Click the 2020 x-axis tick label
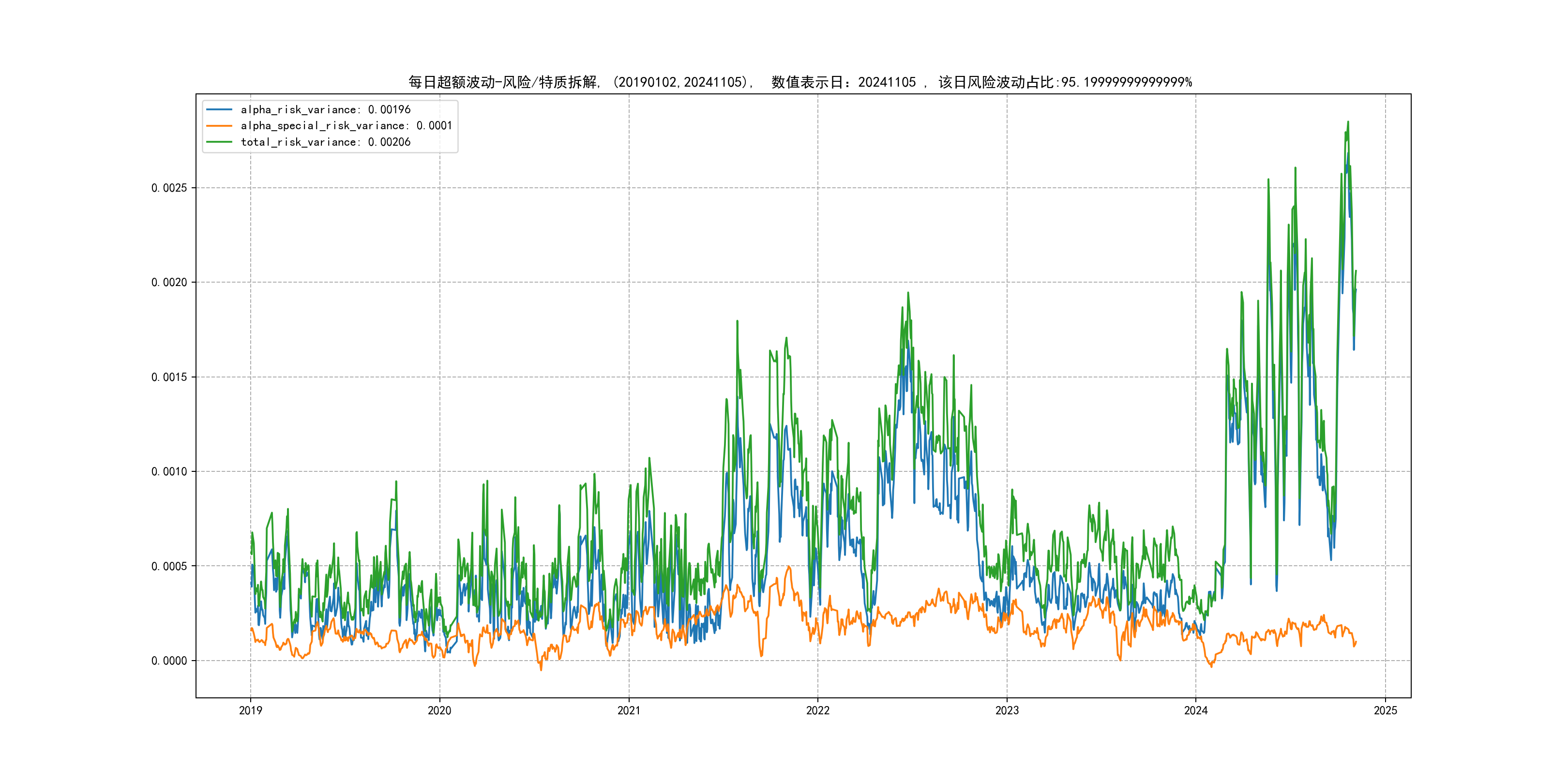This screenshot has height=784, width=1568. point(439,710)
